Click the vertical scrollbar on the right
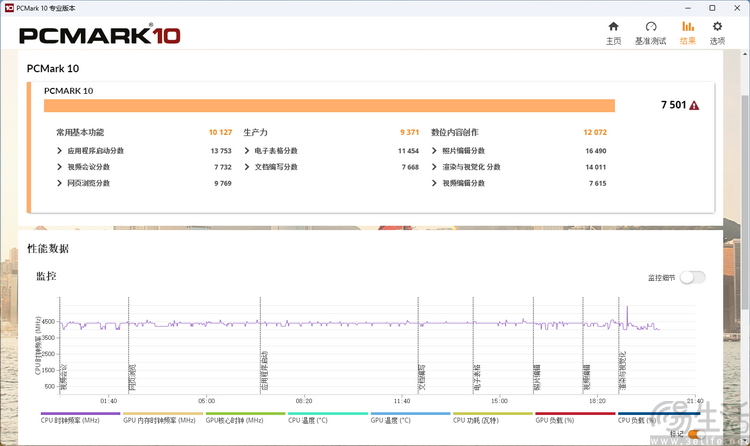750x446 pixels. [745, 201]
